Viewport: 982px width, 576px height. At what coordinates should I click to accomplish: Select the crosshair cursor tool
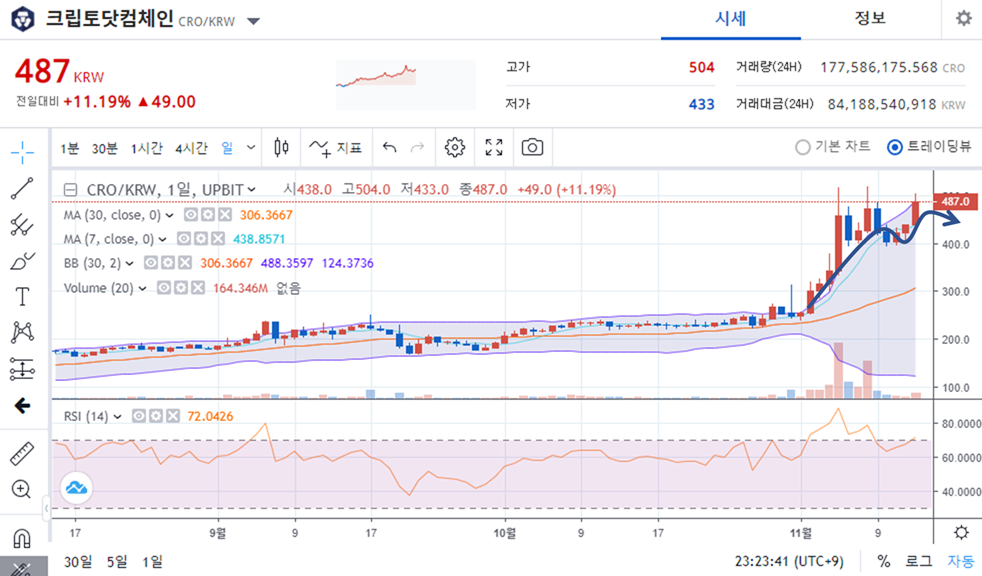coord(23,152)
